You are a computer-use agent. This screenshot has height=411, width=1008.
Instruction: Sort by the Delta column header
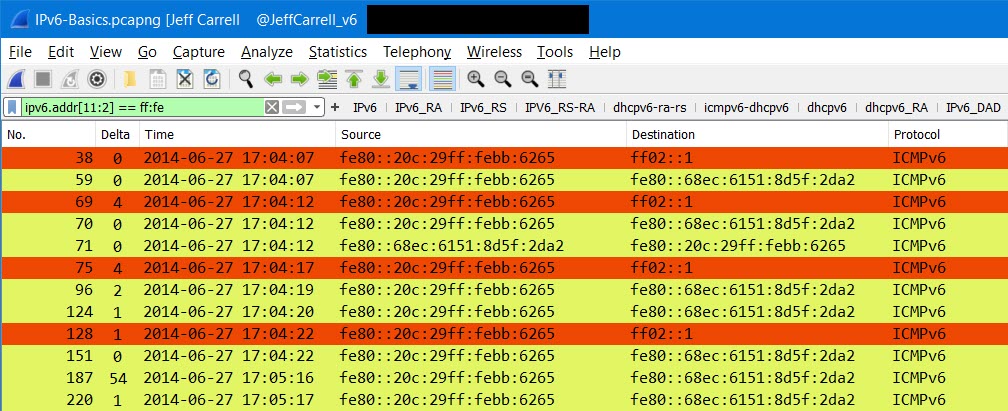click(117, 135)
